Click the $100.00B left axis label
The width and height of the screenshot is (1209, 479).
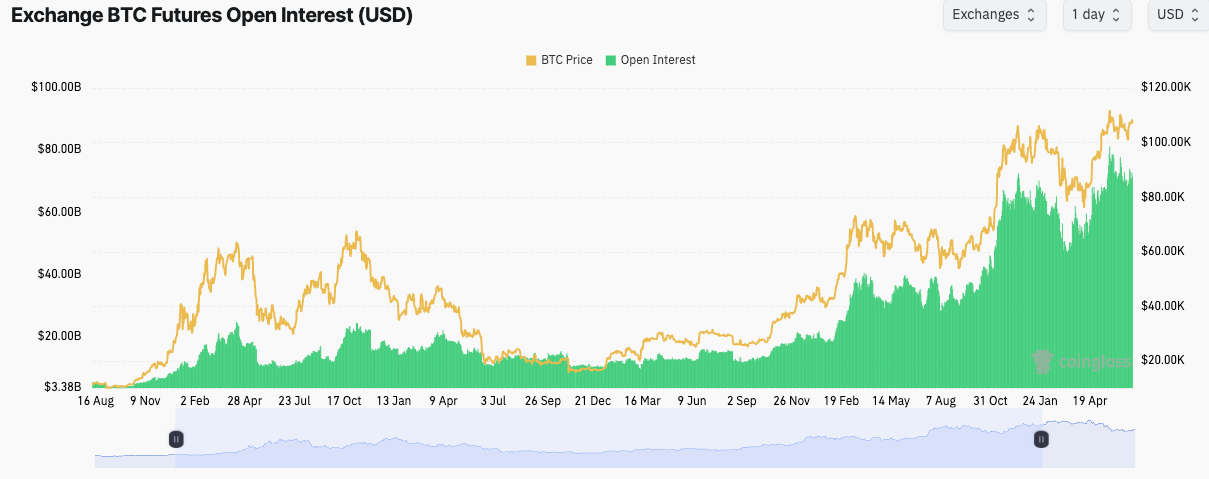point(56,88)
